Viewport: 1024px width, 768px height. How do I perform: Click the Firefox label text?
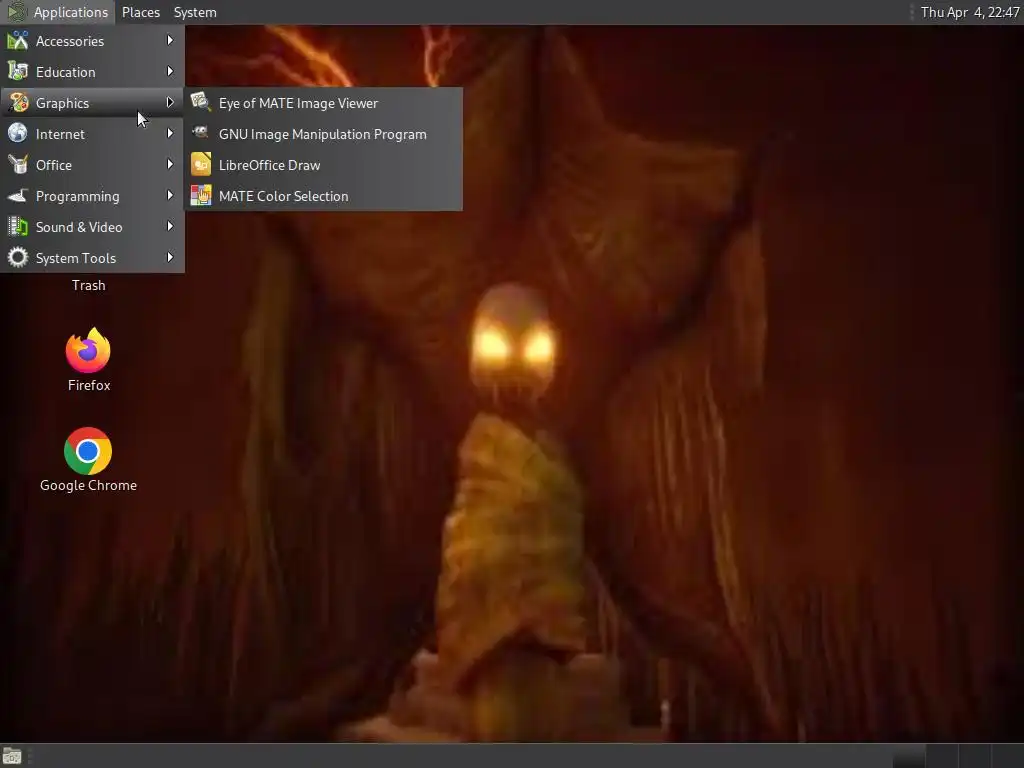tap(89, 385)
